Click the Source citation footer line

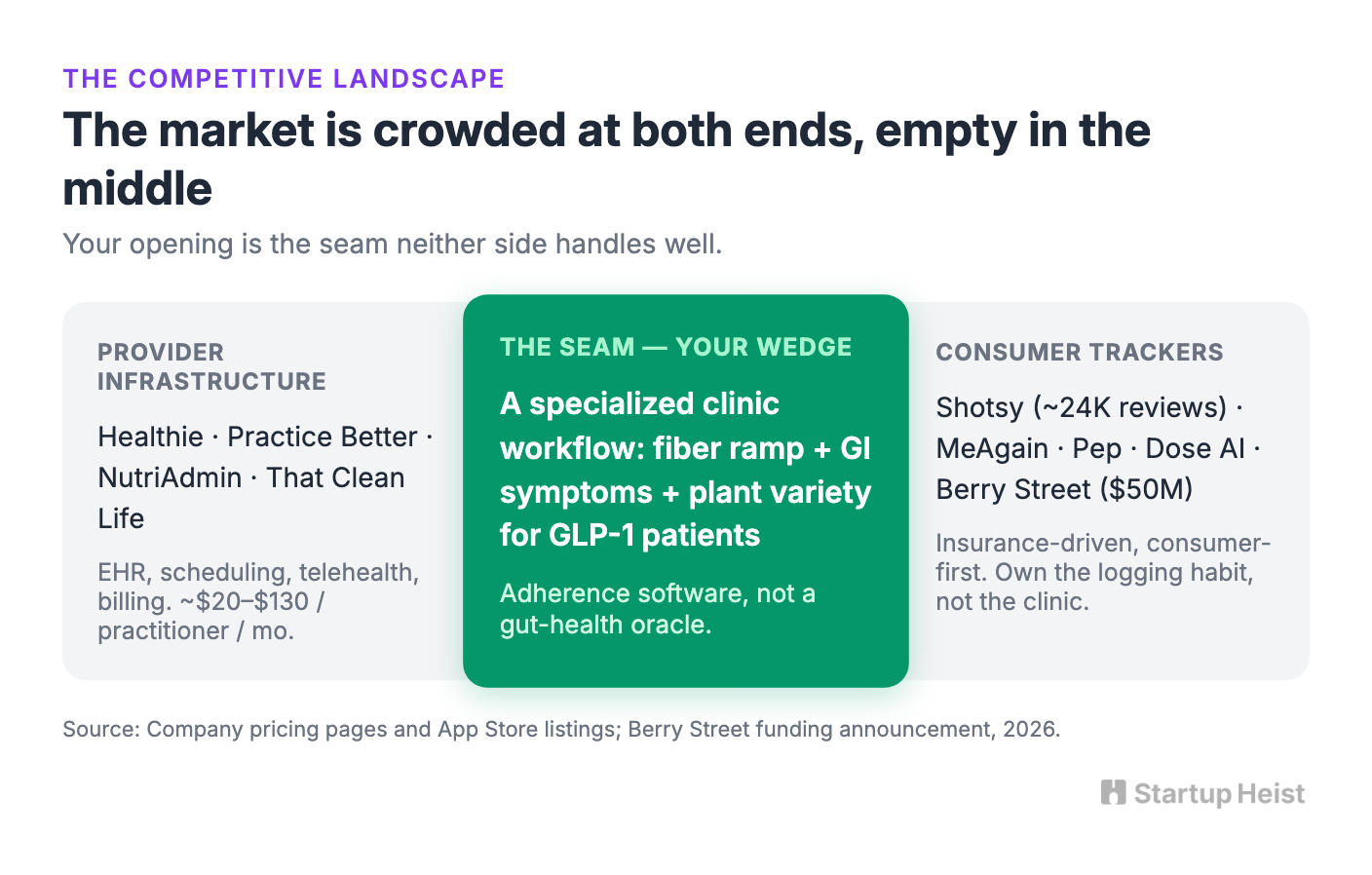point(561,729)
